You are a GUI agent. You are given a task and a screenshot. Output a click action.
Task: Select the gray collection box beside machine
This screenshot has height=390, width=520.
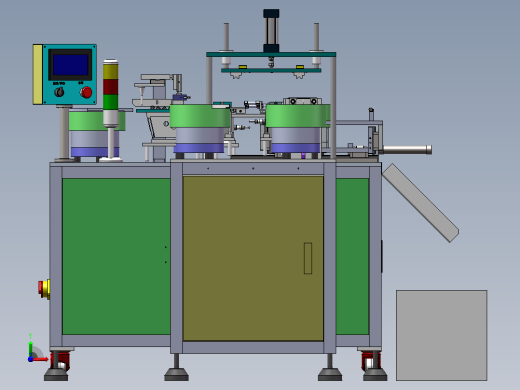442,335
